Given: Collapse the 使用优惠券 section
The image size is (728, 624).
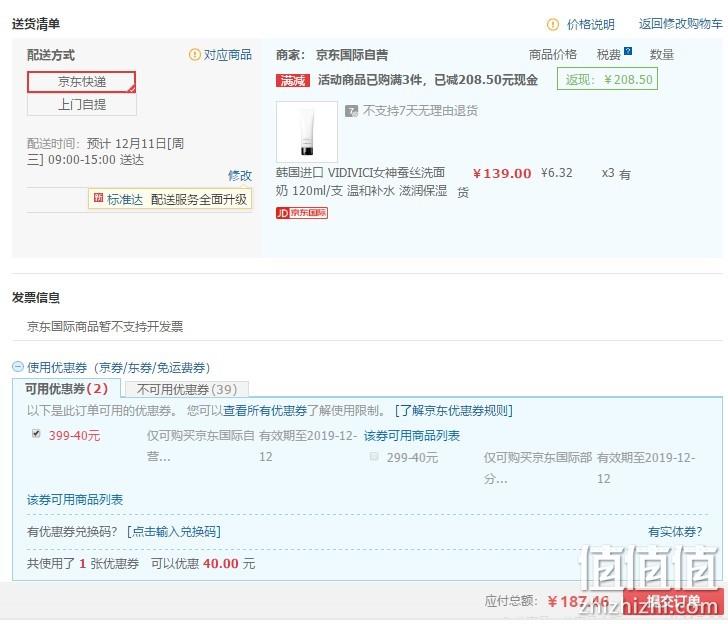Looking at the screenshot, I should (x=18, y=367).
